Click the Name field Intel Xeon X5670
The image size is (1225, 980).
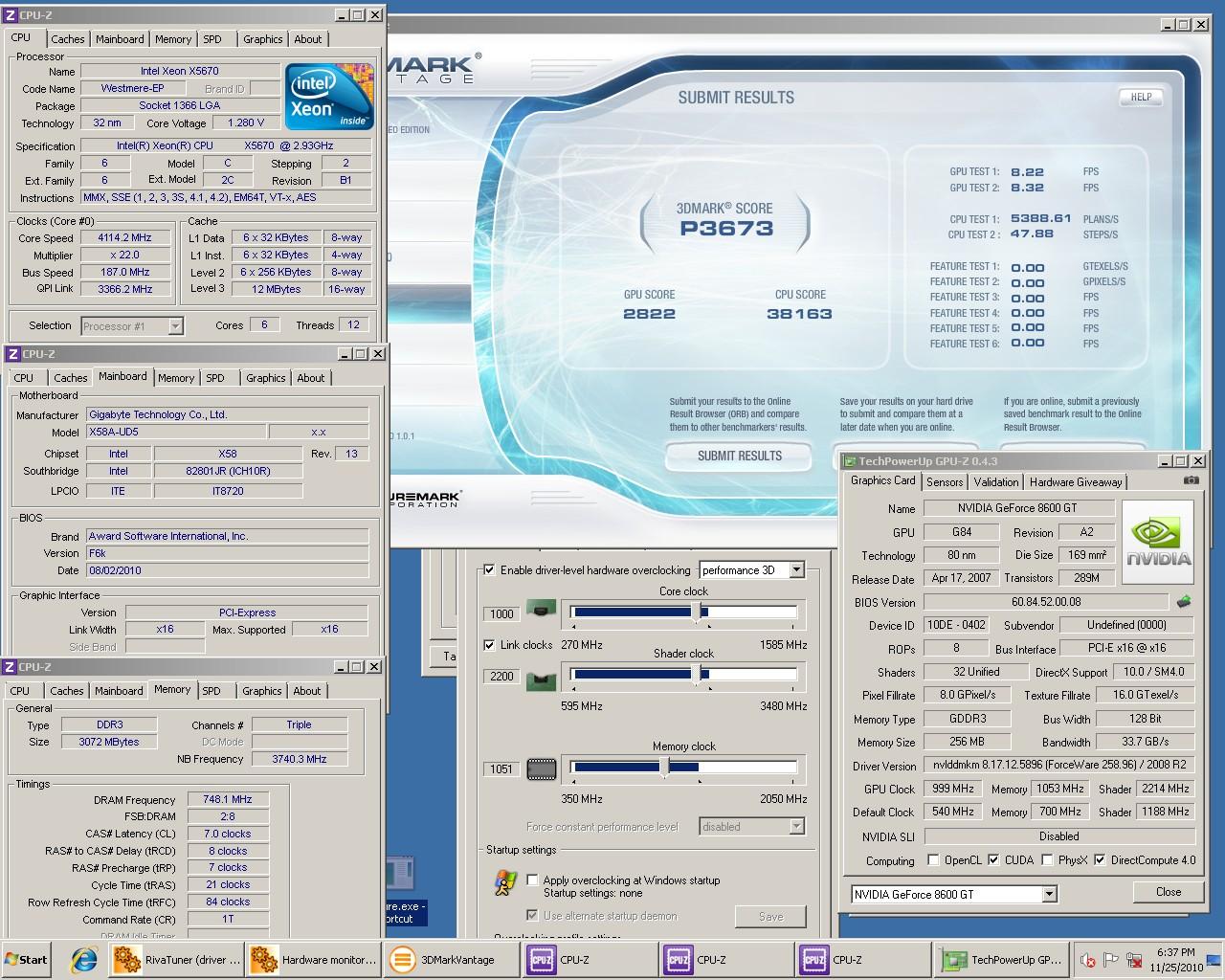coord(180,71)
